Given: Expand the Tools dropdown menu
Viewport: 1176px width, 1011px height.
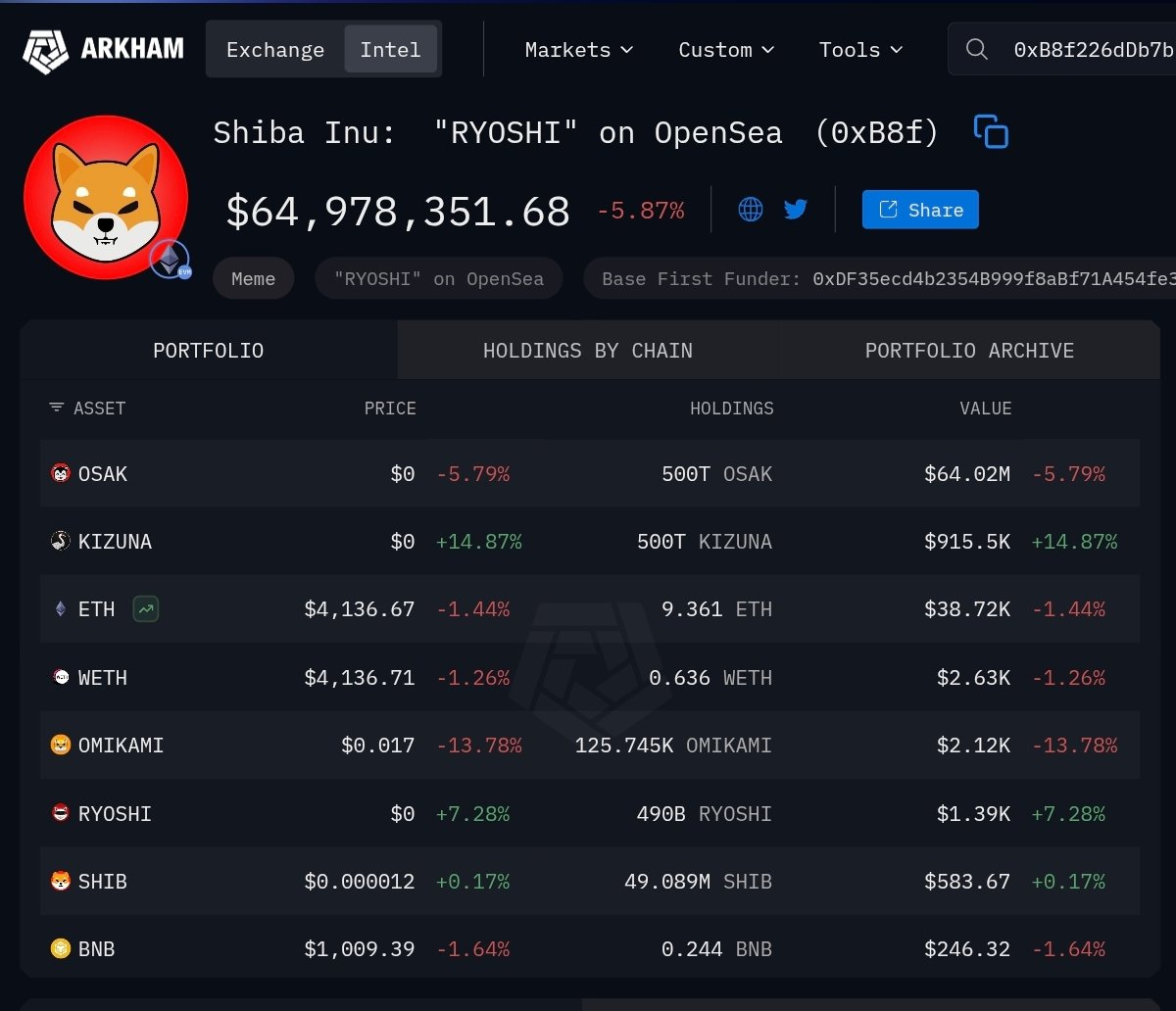Looking at the screenshot, I should (860, 49).
